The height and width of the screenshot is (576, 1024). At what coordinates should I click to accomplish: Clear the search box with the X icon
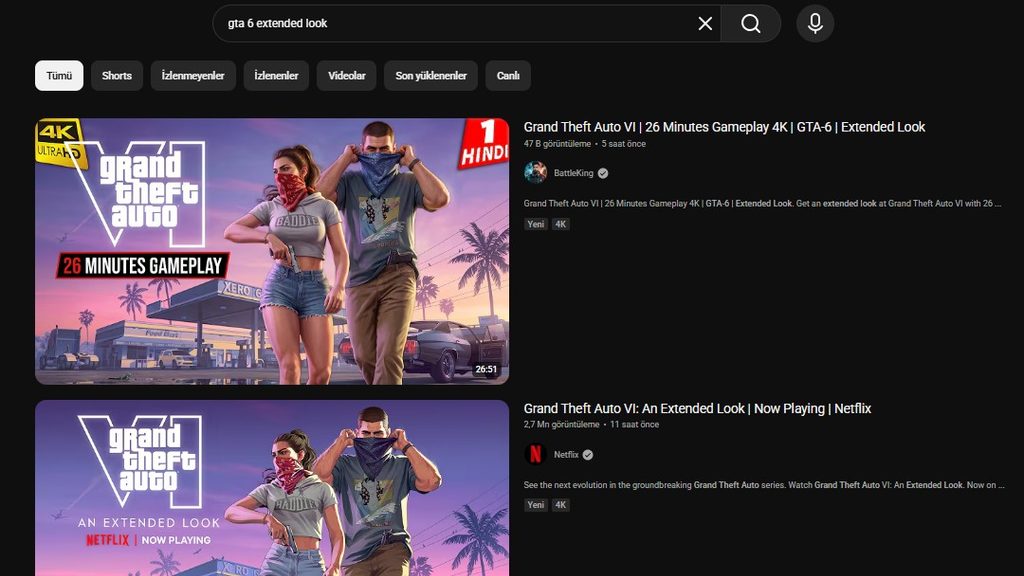tap(705, 24)
